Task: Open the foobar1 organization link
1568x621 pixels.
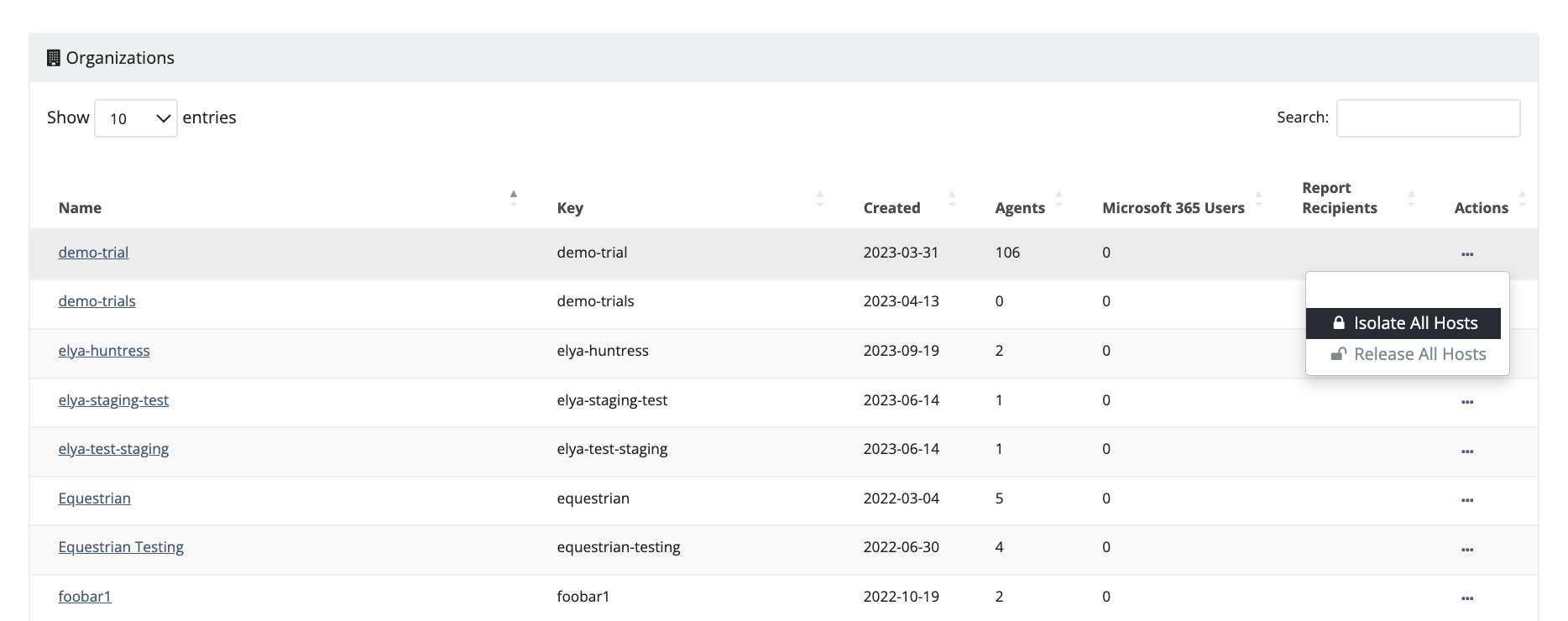Action: [85, 597]
